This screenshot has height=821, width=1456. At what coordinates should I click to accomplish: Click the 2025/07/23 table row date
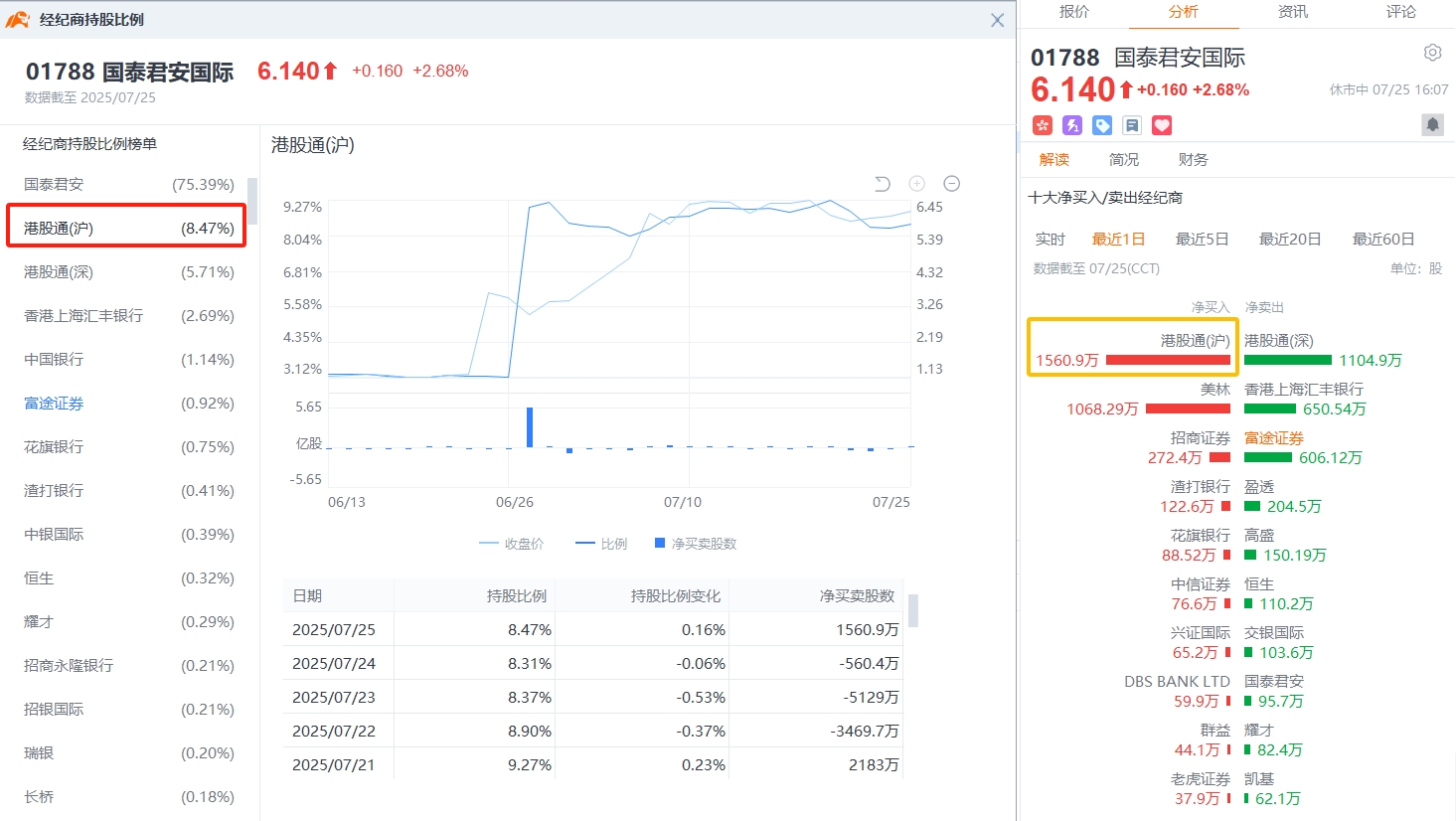334,698
